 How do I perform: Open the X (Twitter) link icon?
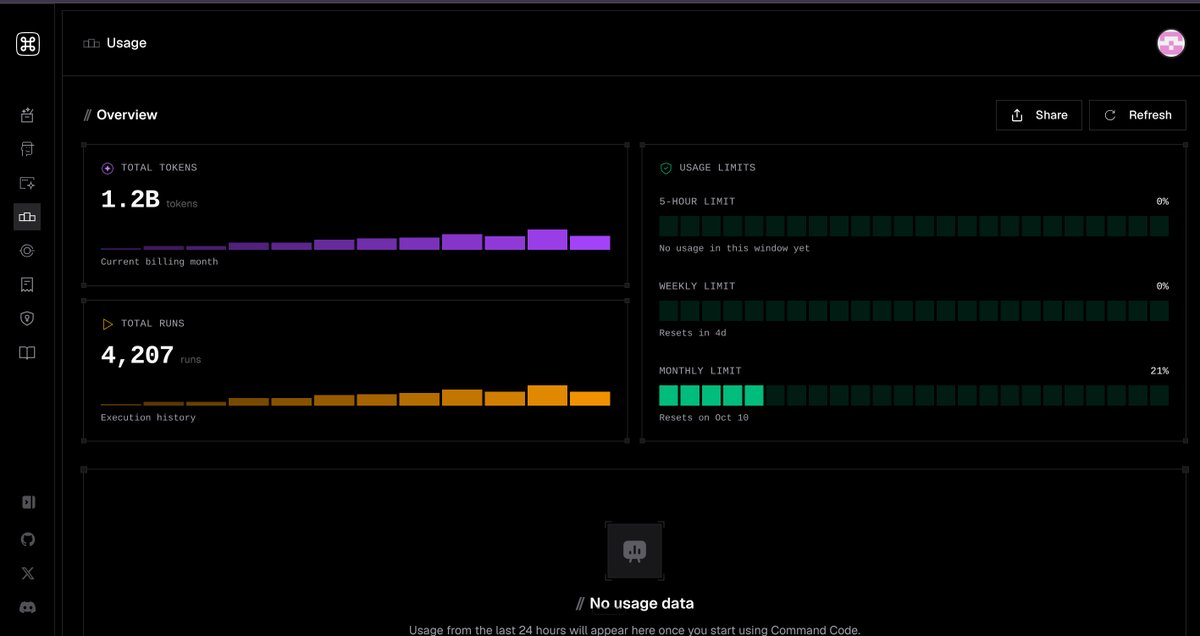28,574
